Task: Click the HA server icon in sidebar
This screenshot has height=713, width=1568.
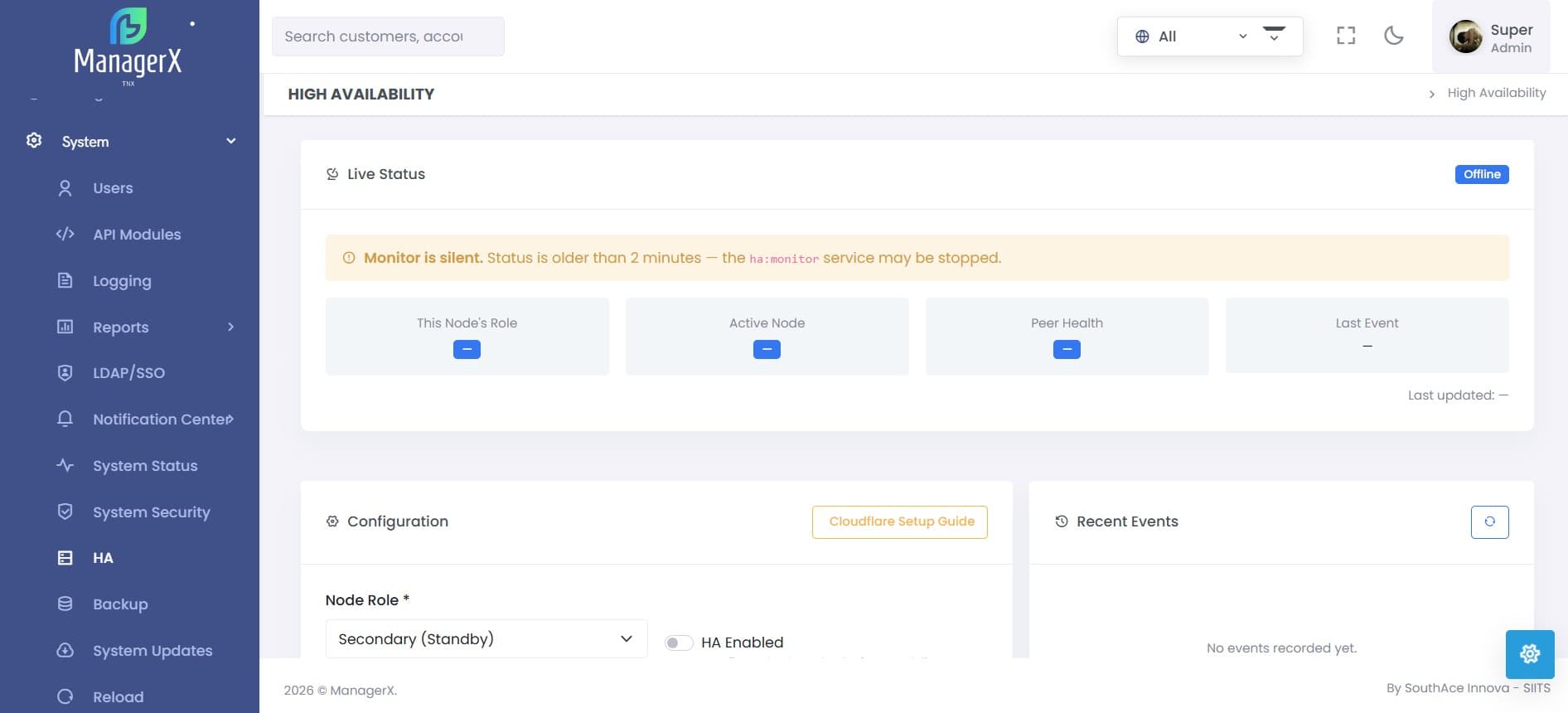Action: 65,558
